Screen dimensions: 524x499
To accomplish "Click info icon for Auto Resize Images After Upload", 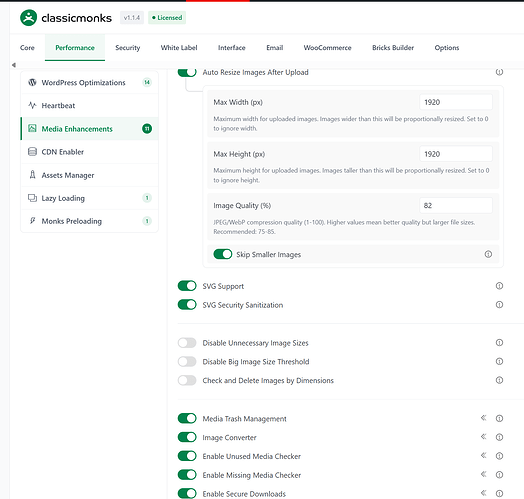I will click(499, 72).
